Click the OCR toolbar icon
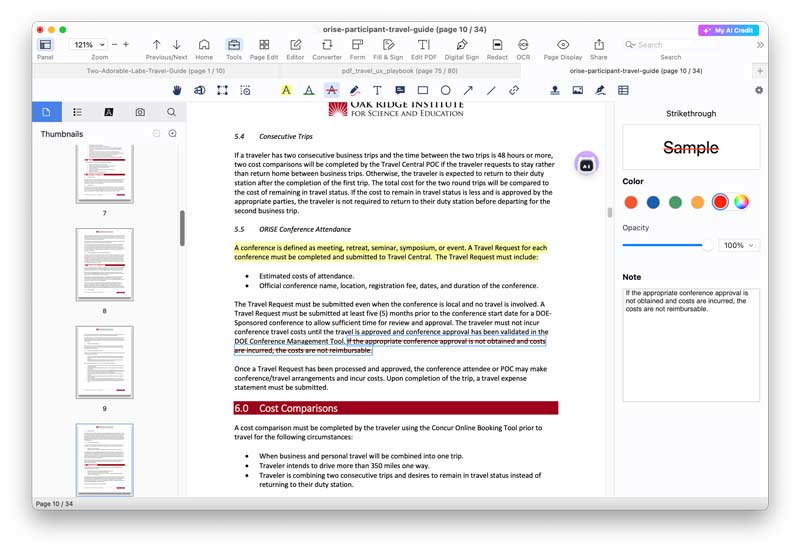Viewport: 800px width, 552px height. coord(523,45)
